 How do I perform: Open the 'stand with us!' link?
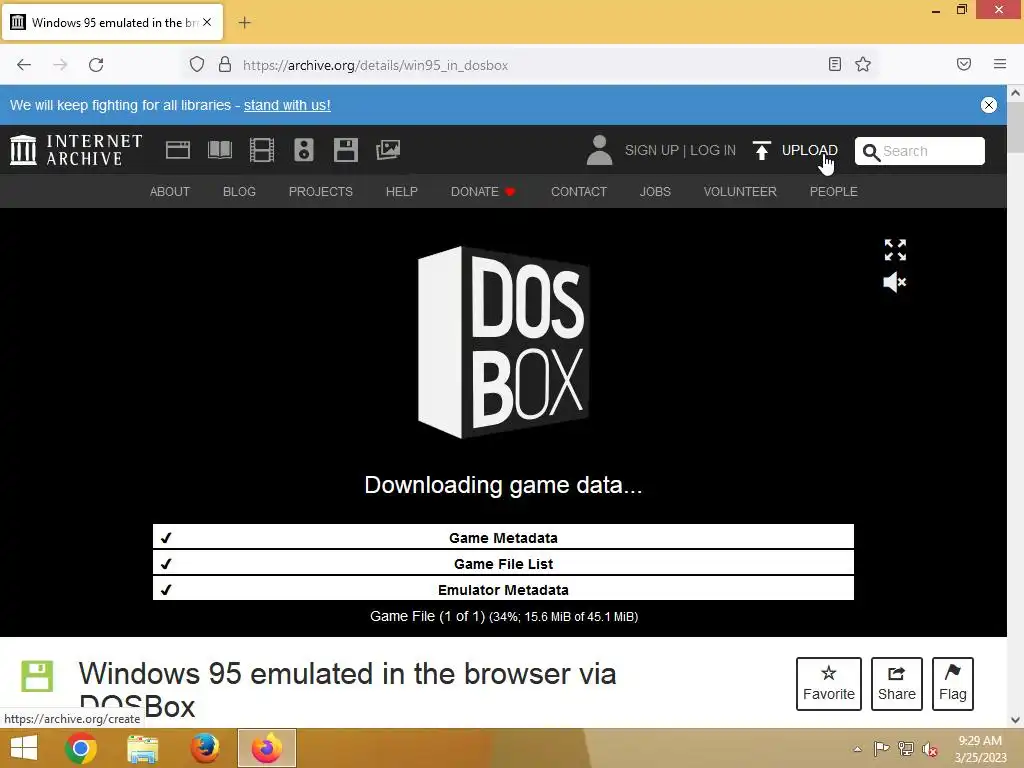pyautogui.click(x=287, y=105)
